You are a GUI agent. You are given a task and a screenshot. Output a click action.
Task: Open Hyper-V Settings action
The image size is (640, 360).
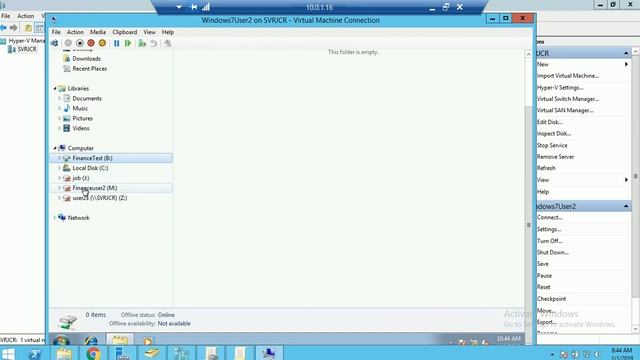coord(560,87)
